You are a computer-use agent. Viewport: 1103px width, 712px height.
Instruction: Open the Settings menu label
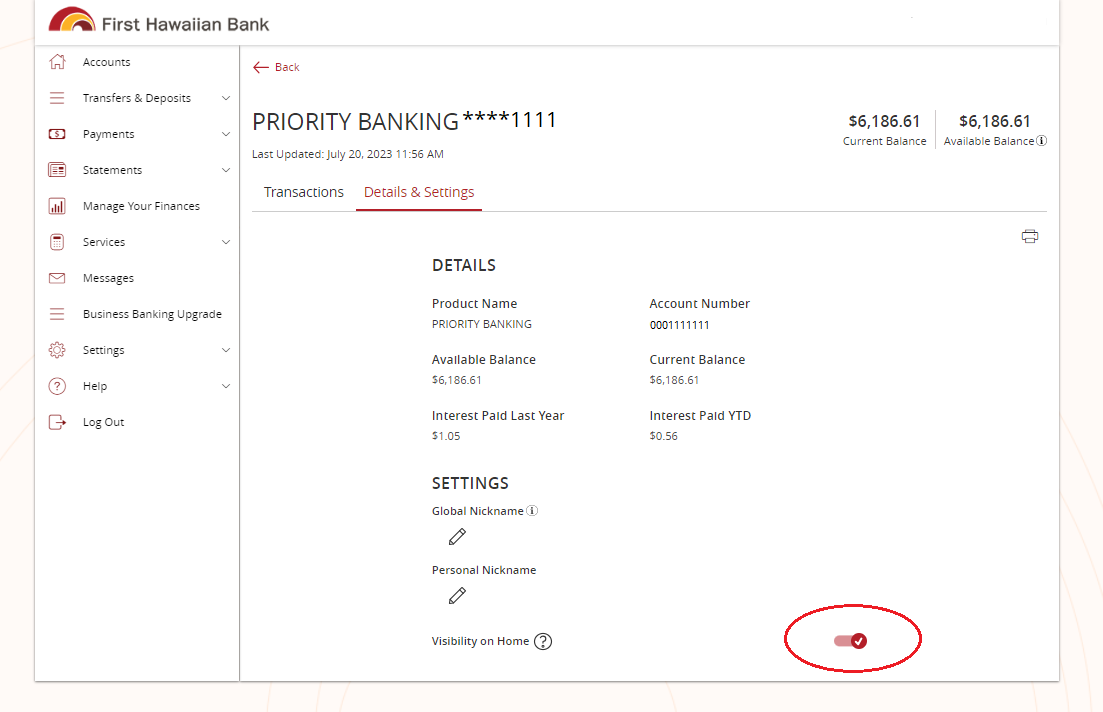coord(103,350)
